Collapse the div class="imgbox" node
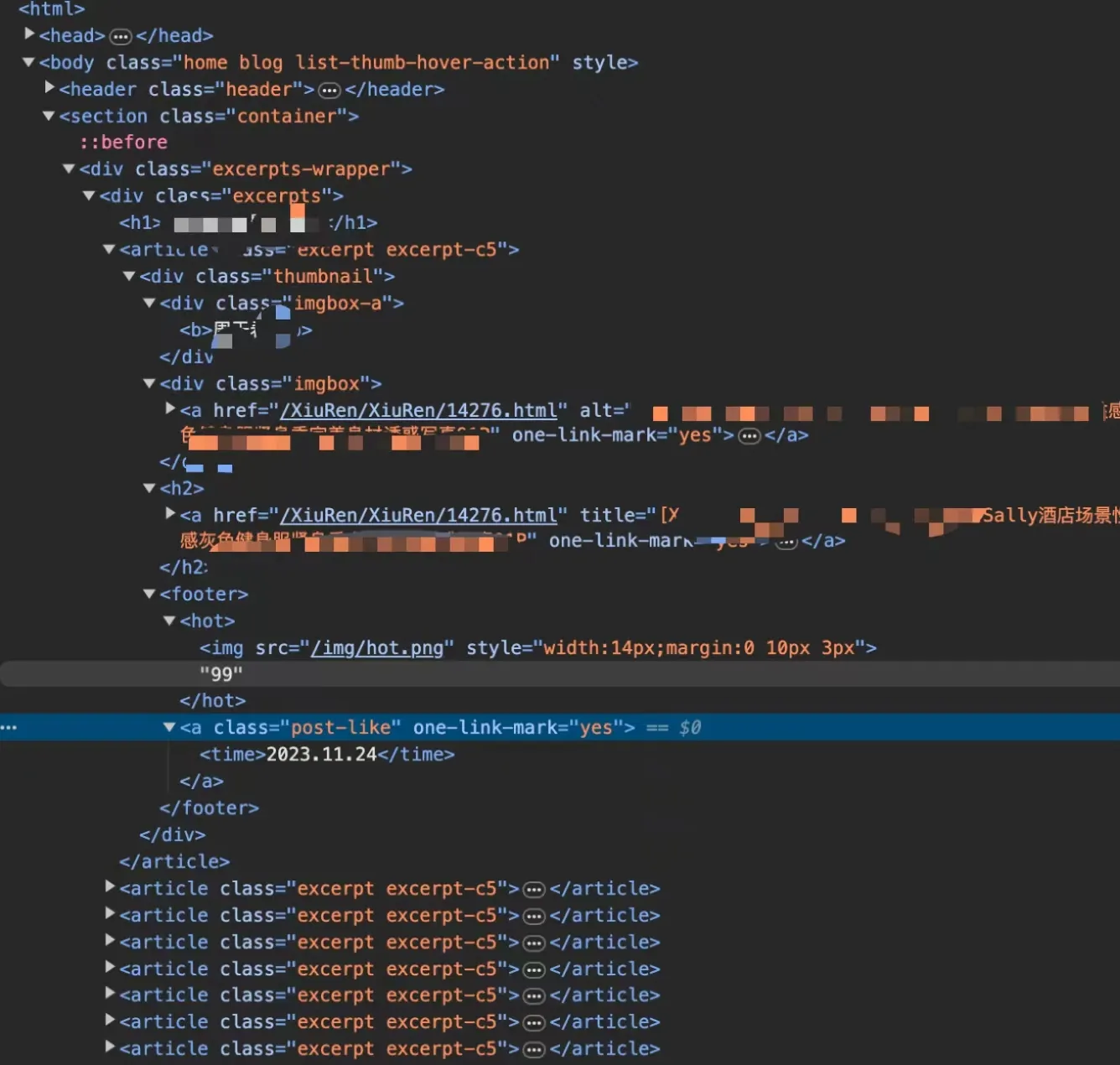The image size is (1120, 1065). click(149, 383)
